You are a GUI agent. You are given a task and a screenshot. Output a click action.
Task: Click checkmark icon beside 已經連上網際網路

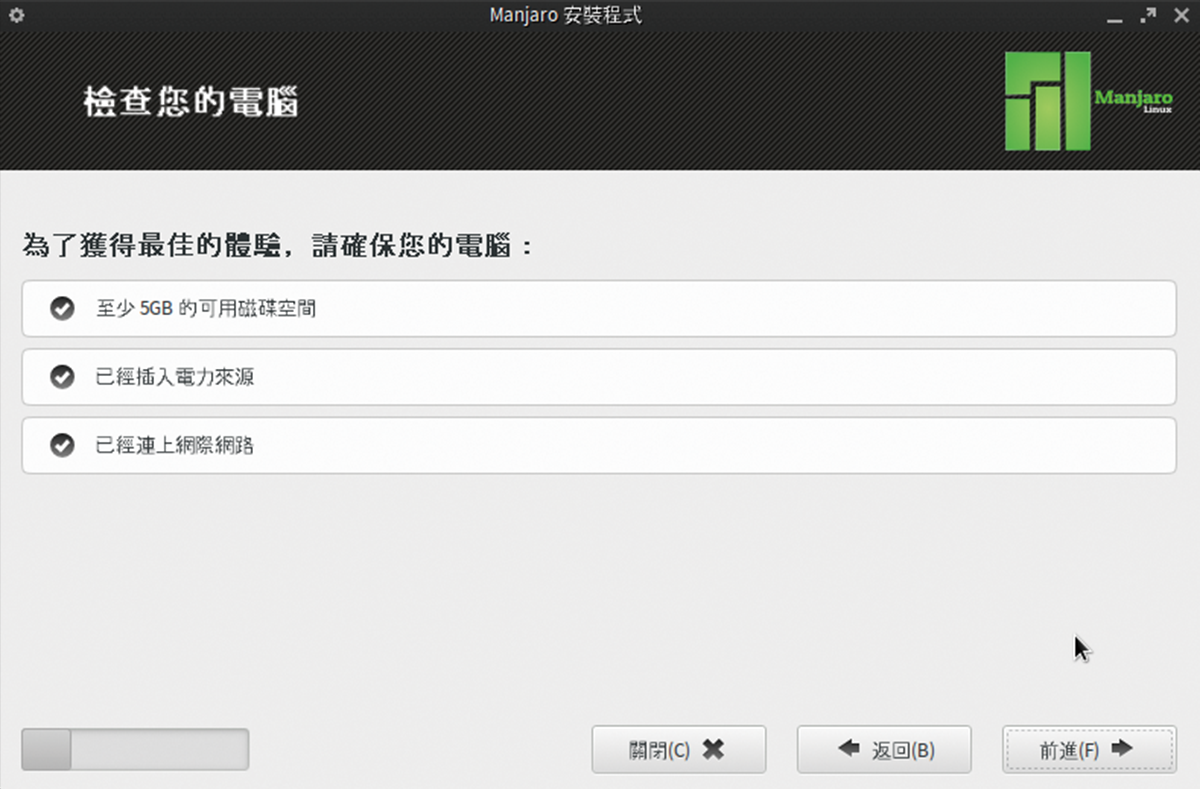pos(62,445)
